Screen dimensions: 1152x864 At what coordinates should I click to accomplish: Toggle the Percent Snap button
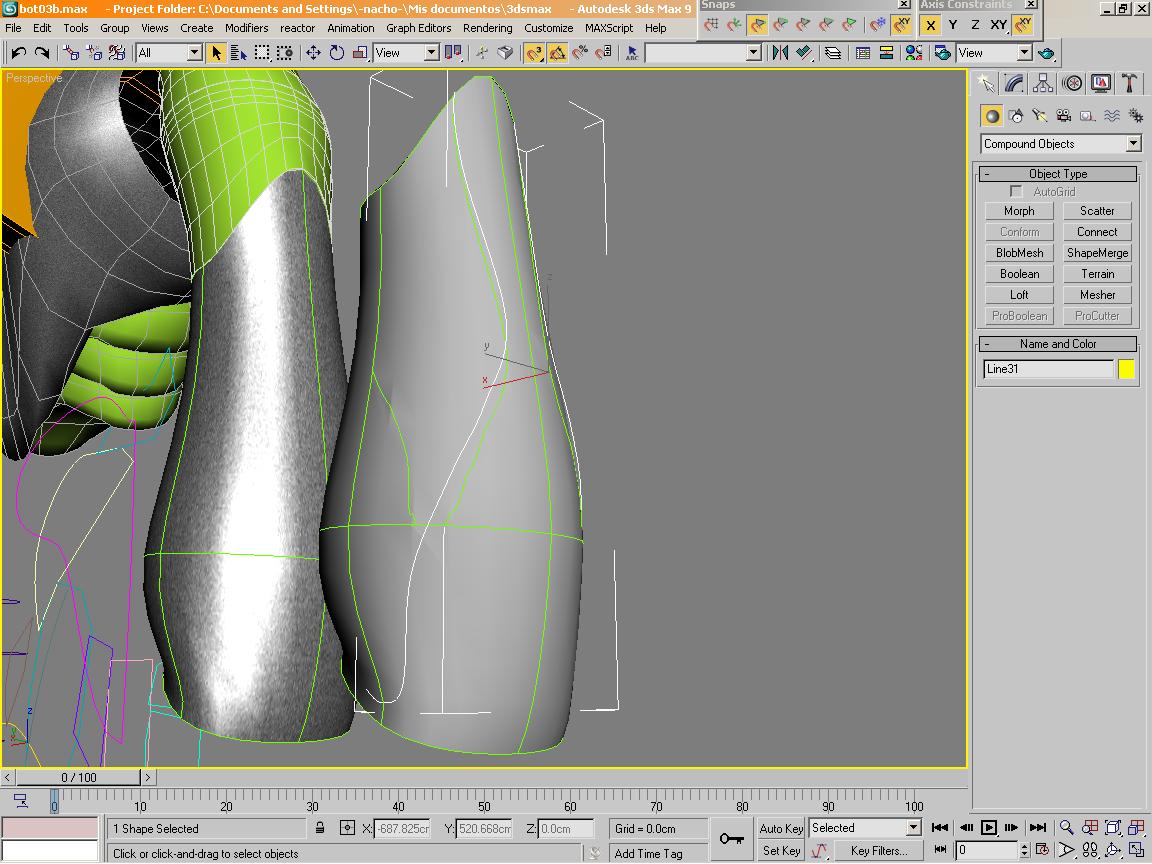click(x=580, y=53)
